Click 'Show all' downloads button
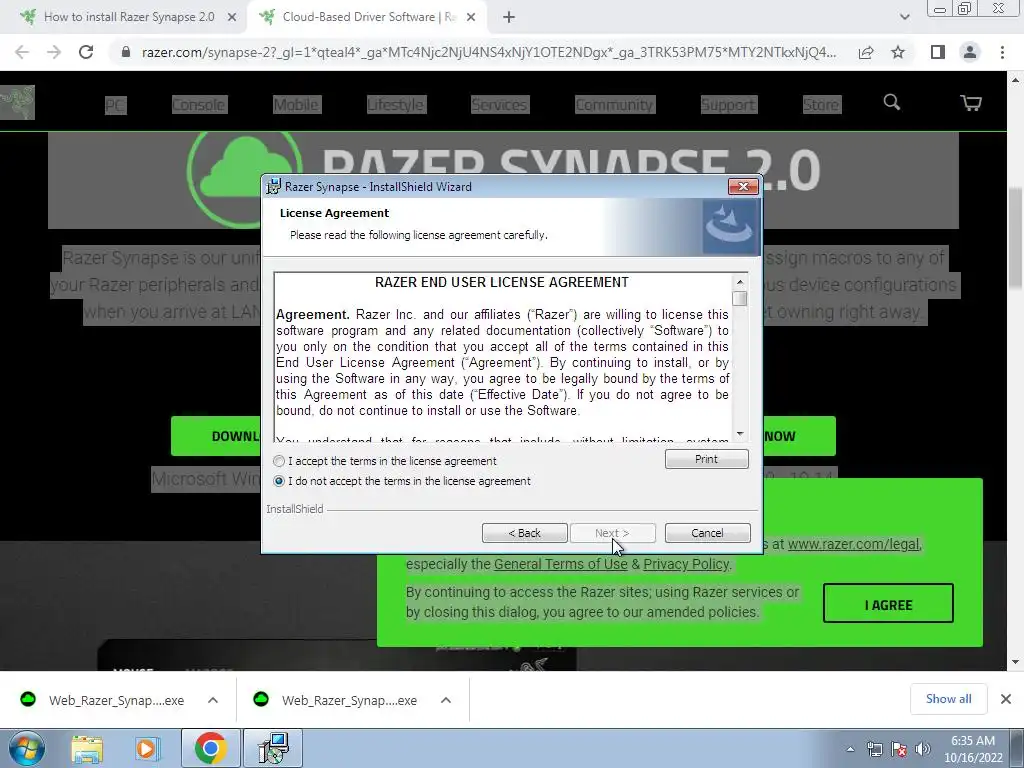This screenshot has width=1024, height=768. [x=948, y=699]
